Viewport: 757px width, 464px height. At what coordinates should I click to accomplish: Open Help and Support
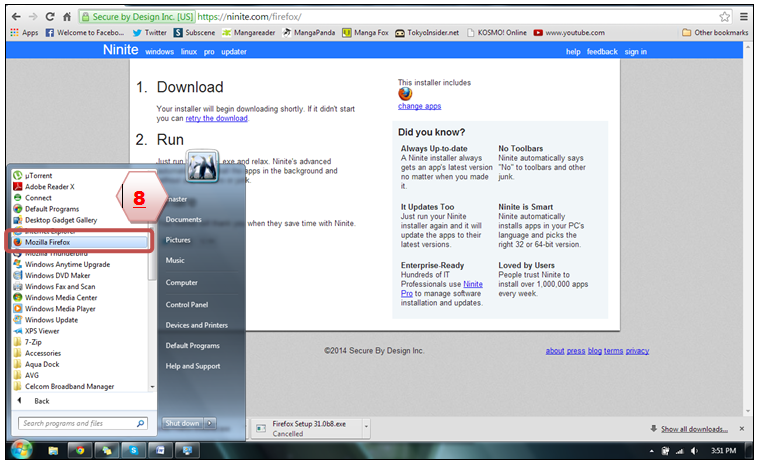[x=193, y=366]
